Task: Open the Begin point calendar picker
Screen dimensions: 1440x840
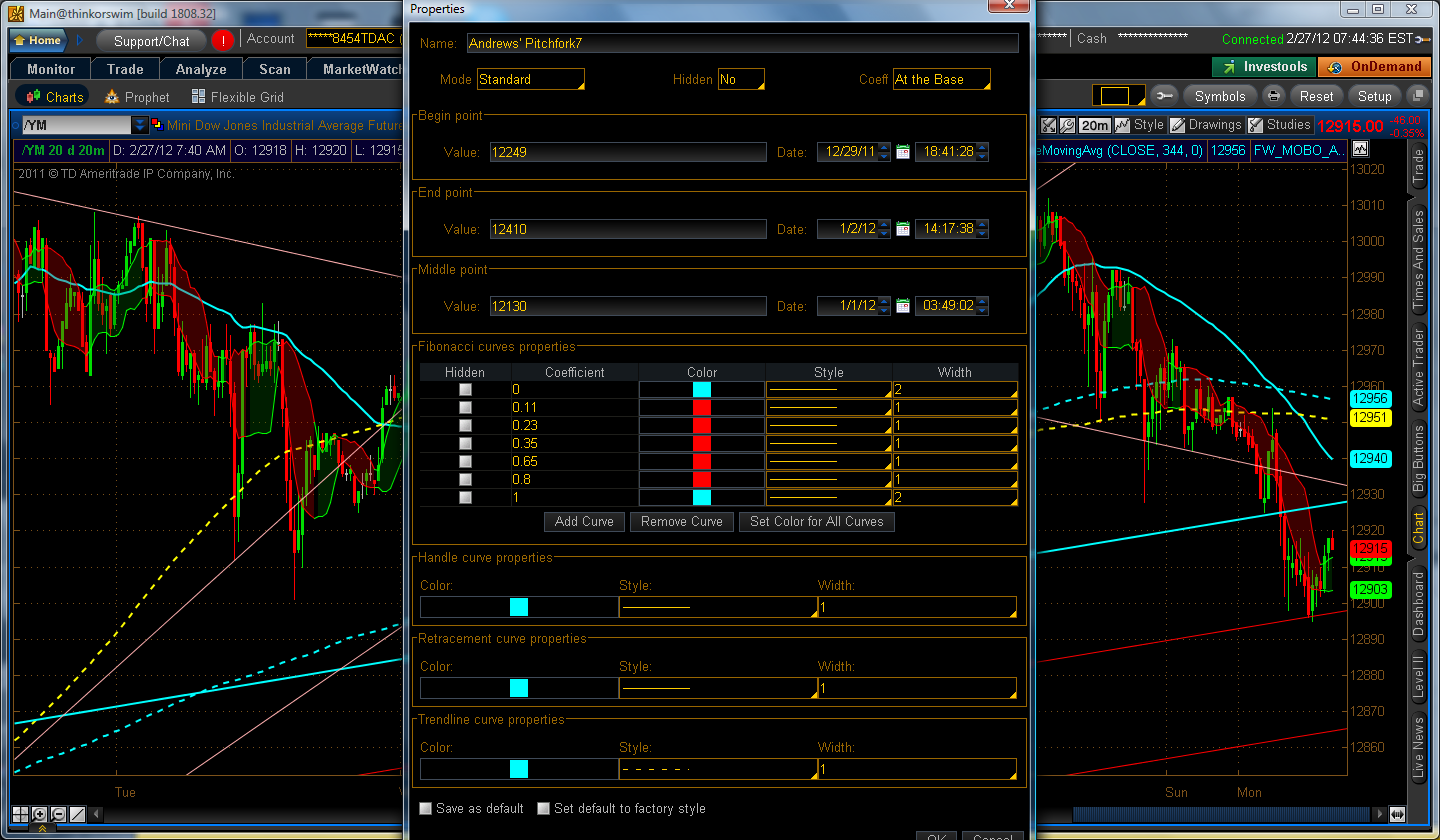Action: click(x=903, y=152)
